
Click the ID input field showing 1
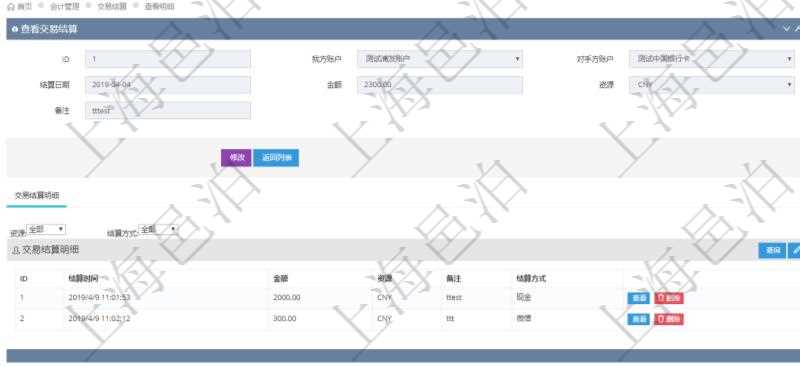(168, 59)
